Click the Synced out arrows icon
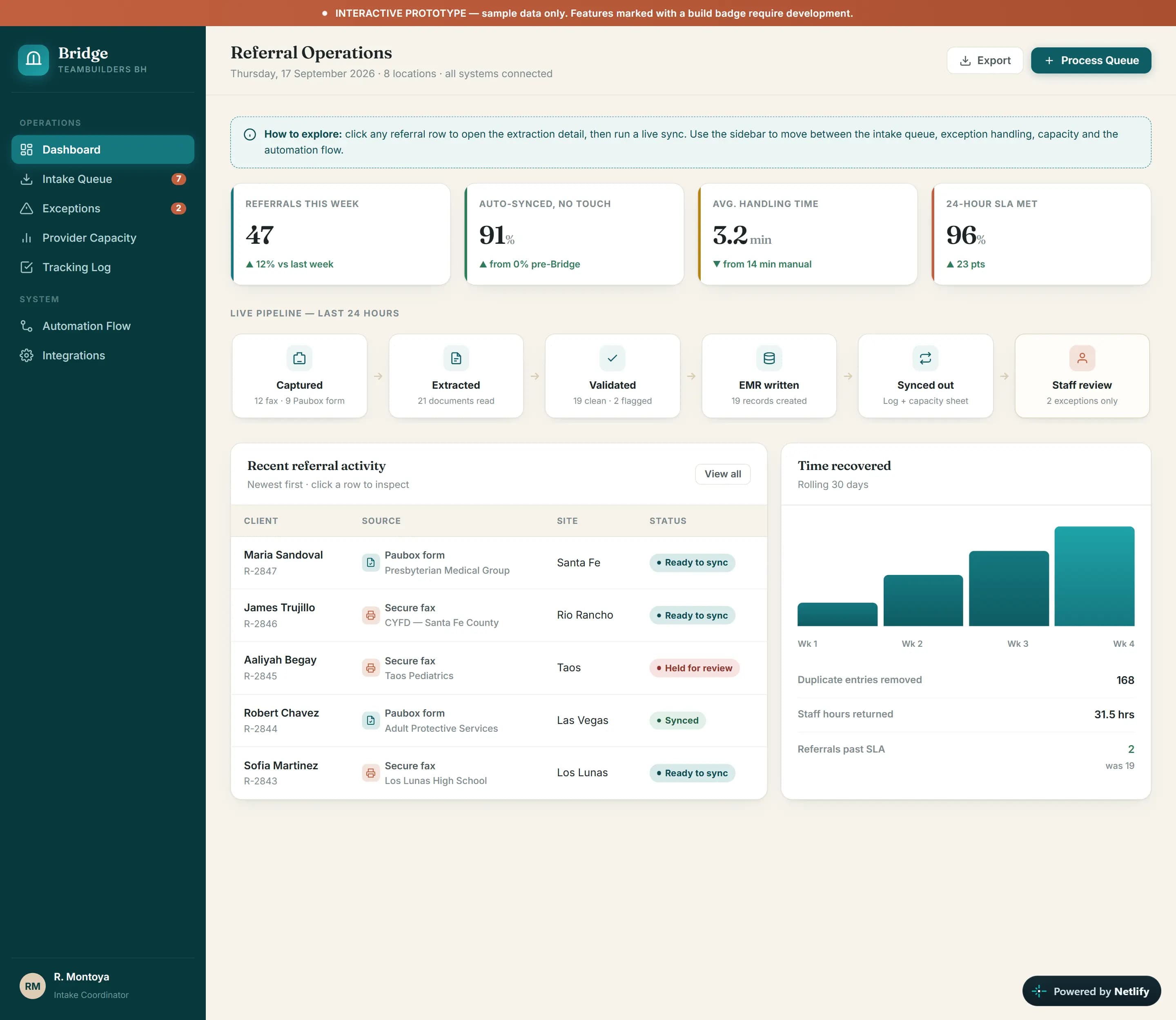1176x1020 pixels. [926, 358]
